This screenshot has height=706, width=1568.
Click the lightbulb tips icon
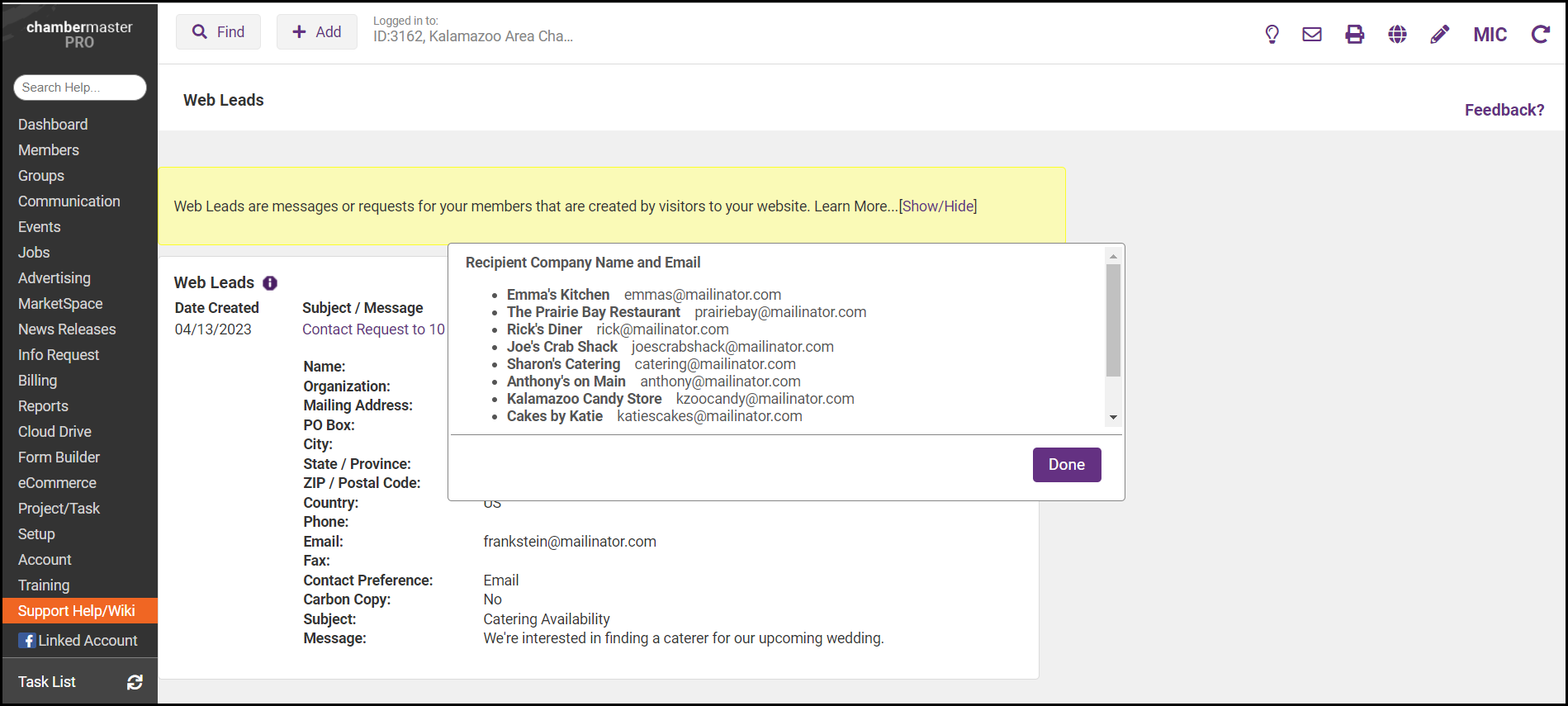pos(1272,34)
